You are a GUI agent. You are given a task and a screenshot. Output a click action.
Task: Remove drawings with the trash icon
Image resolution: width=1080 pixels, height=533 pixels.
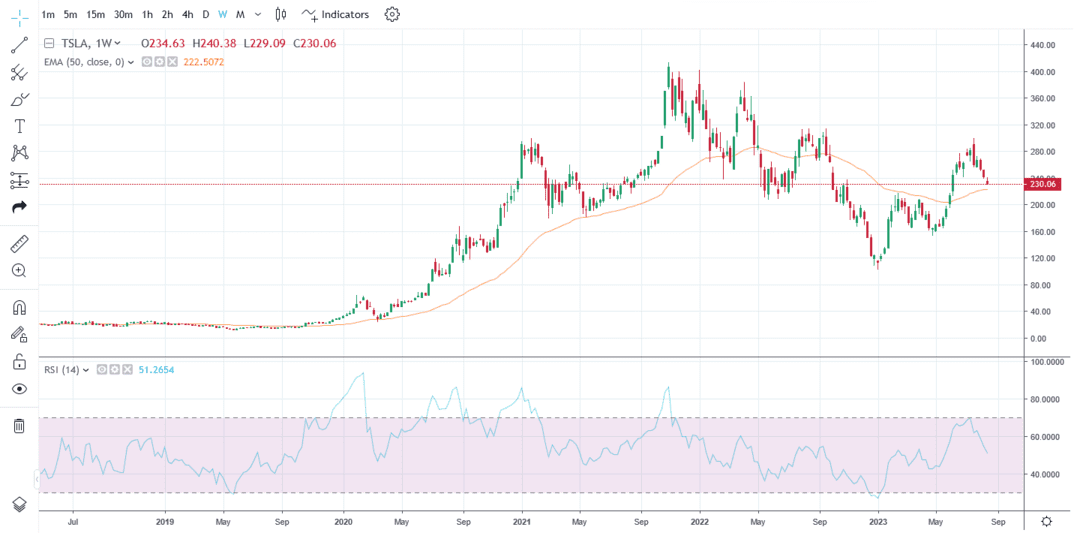[x=19, y=426]
